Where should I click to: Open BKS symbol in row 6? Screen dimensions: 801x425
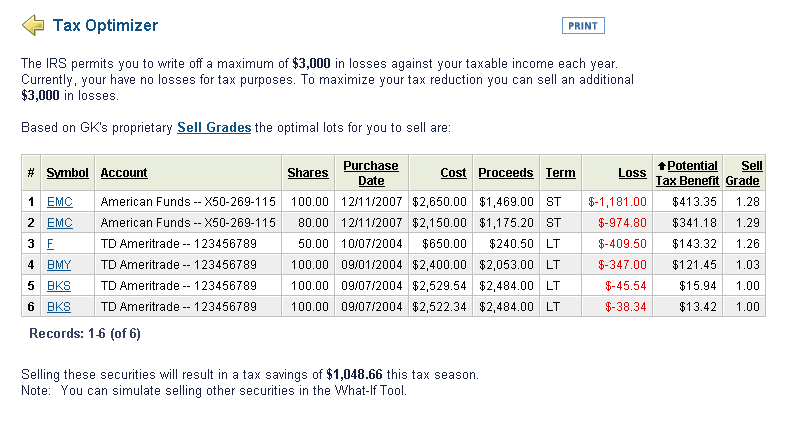click(59, 306)
